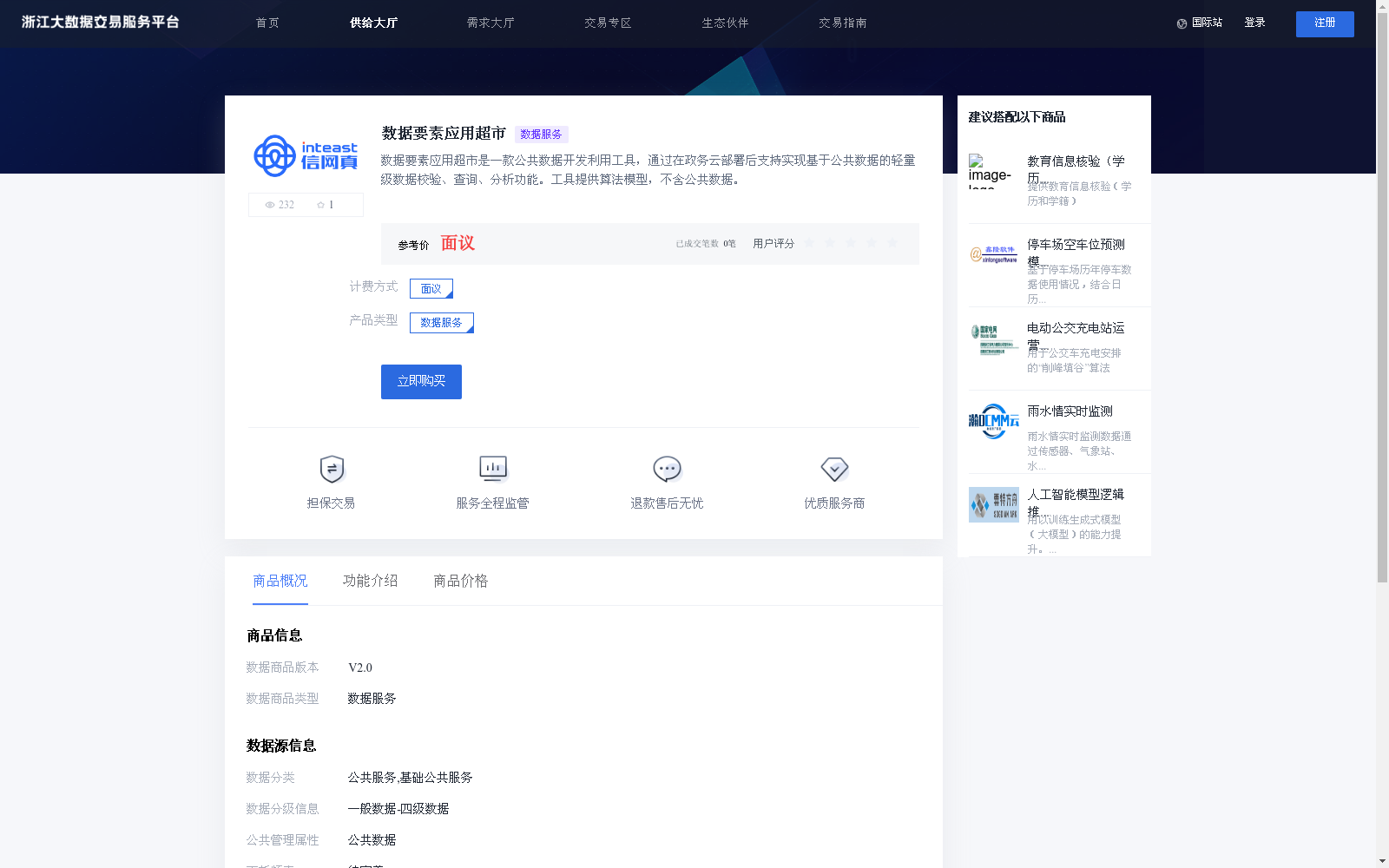This screenshot has height=868, width=1389.
Task: Click the V2.0 version value
Action: 360,667
